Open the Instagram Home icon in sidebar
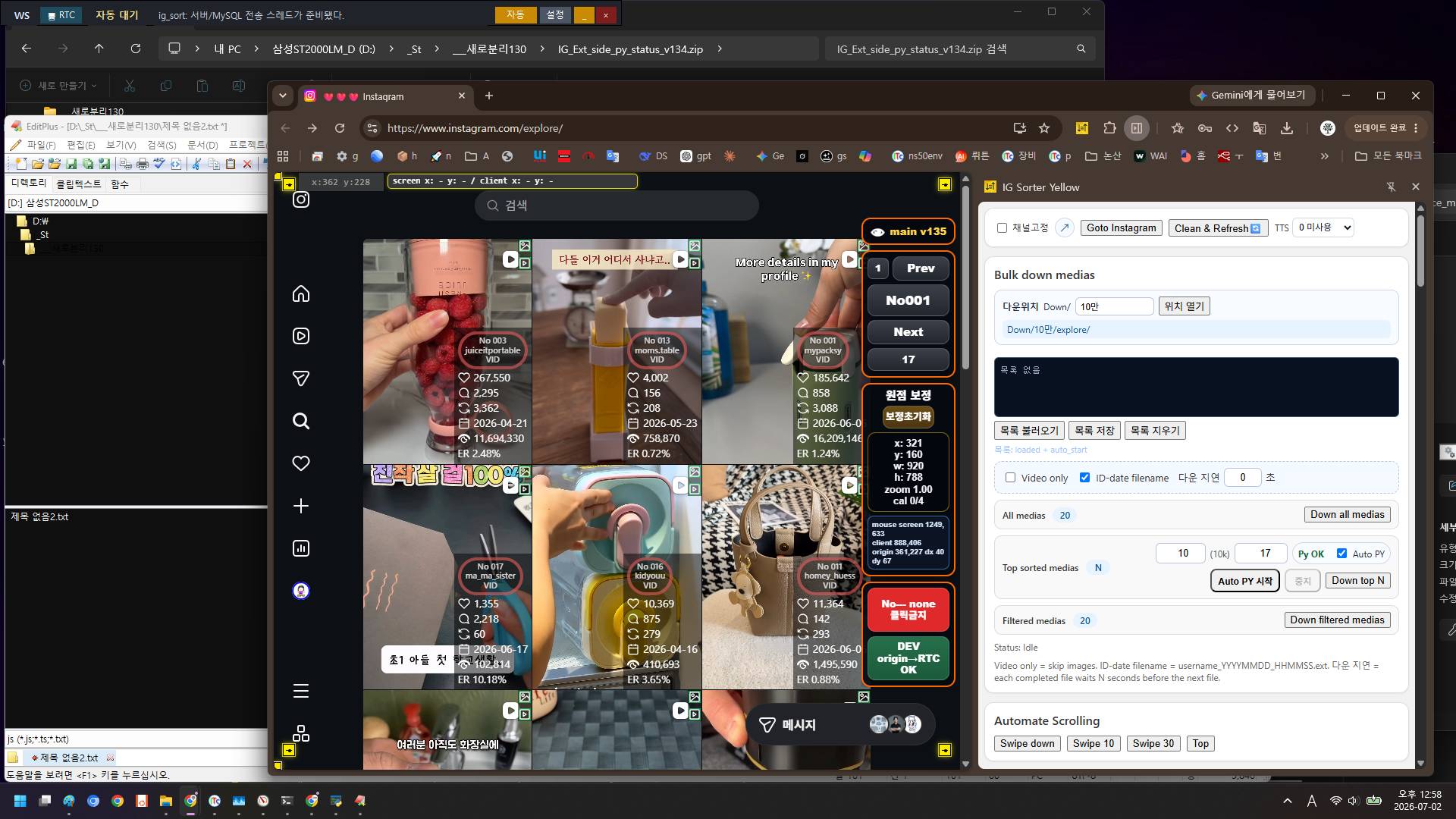Image resolution: width=1456 pixels, height=819 pixels. click(x=301, y=293)
